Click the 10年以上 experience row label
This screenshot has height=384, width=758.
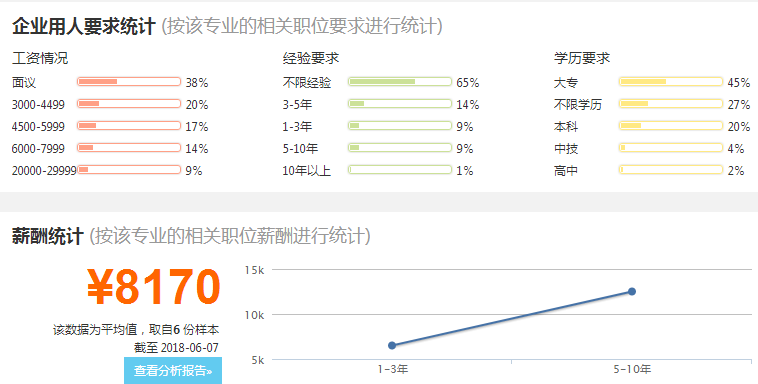307,171
